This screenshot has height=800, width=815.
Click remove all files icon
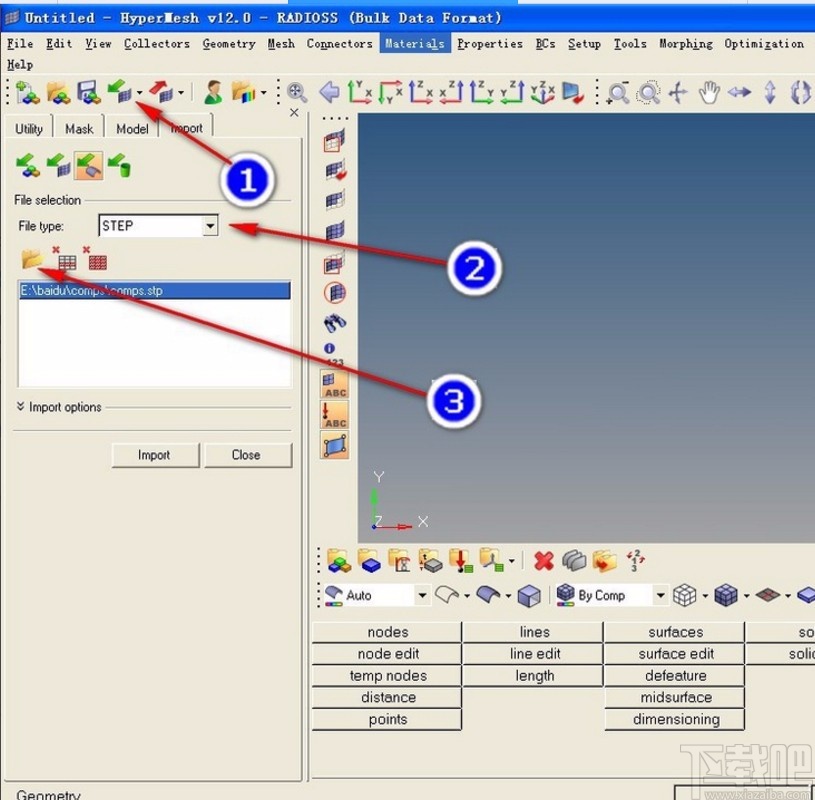(x=95, y=258)
